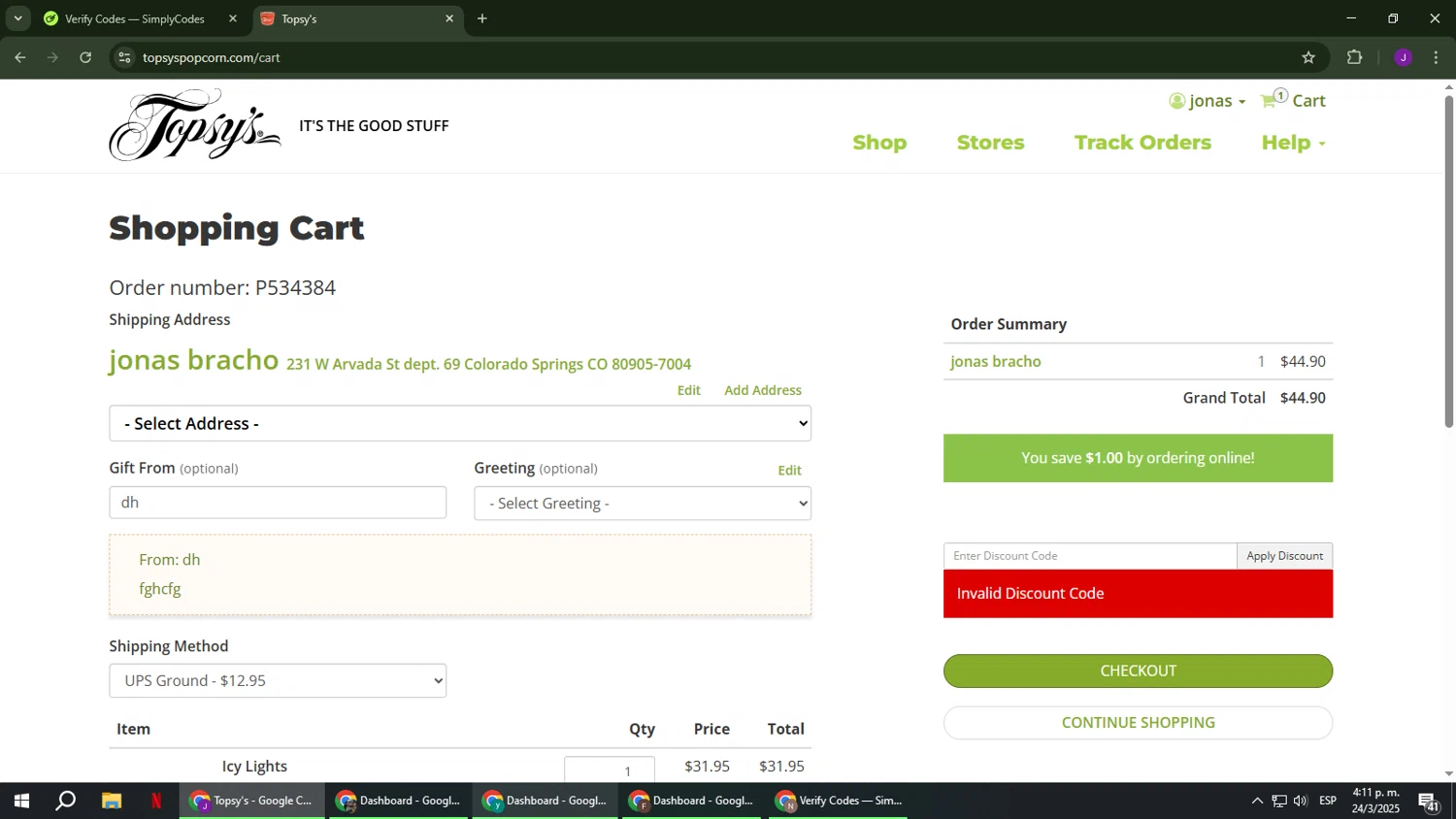Viewport: 1456px width, 819px height.
Task: Click CONTINUE SHOPPING button
Action: click(1138, 722)
